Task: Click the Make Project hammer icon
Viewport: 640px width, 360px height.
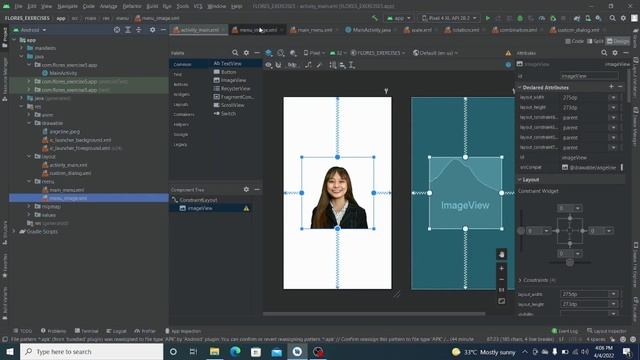Action: tap(375, 18)
